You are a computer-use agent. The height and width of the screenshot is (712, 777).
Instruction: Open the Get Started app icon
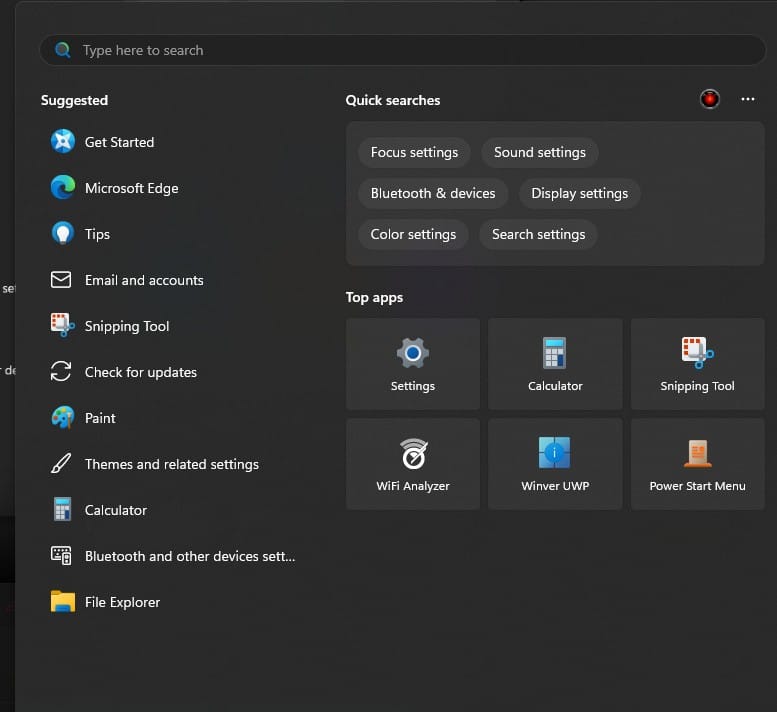63,141
